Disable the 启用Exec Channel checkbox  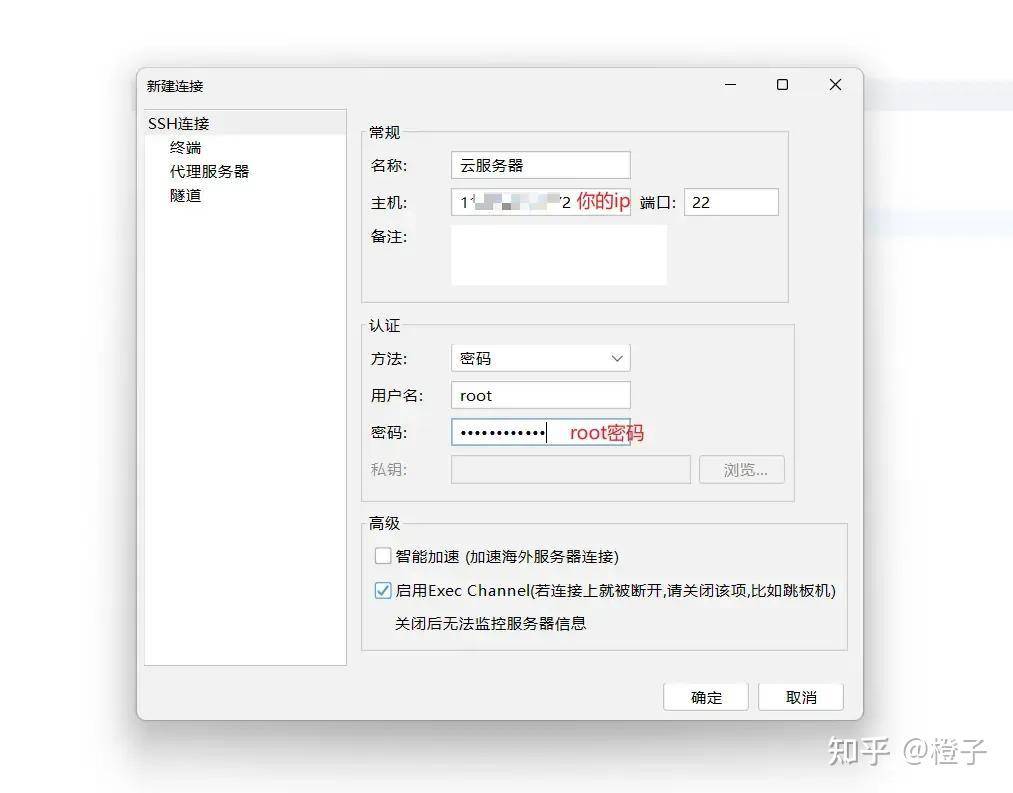click(383, 590)
